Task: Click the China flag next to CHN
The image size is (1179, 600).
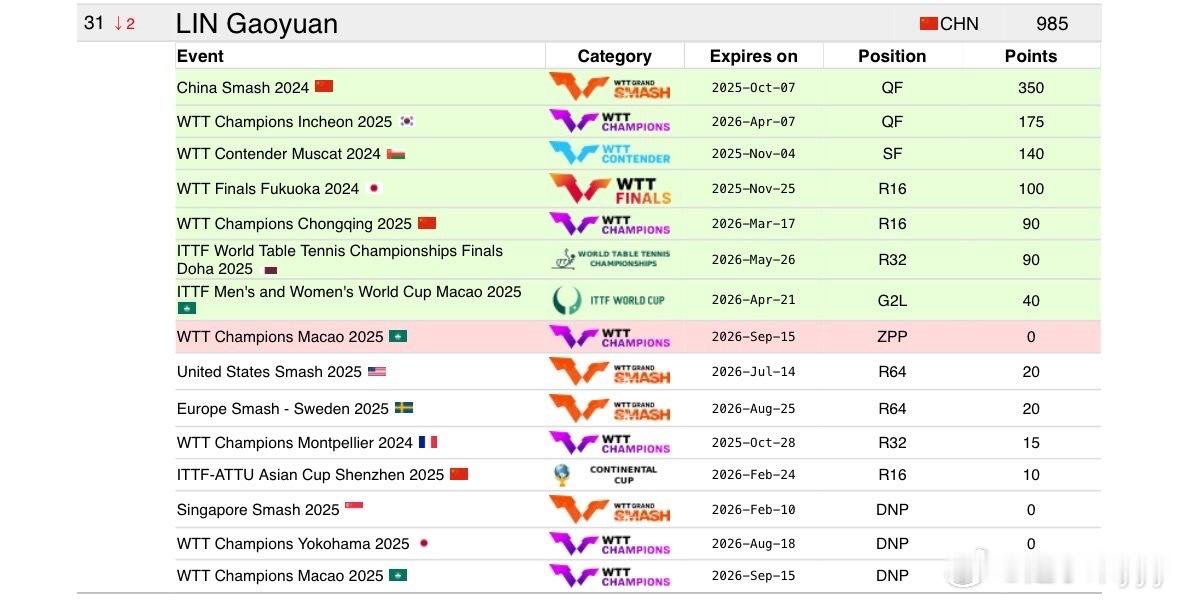Action: point(929,23)
